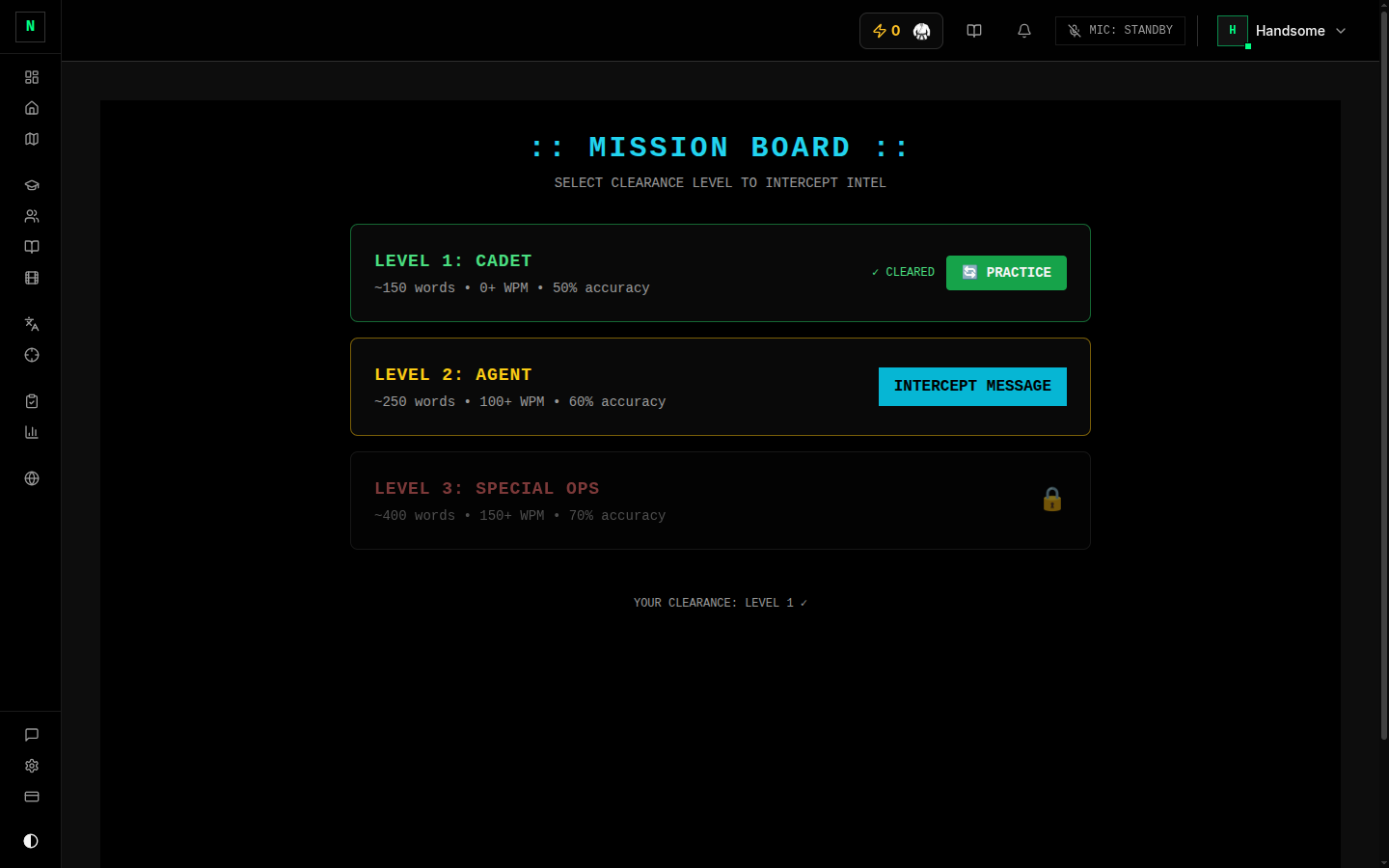The height and width of the screenshot is (868, 1389).
Task: Click the ~400 words Level 3 requirements
Action: pos(520,516)
